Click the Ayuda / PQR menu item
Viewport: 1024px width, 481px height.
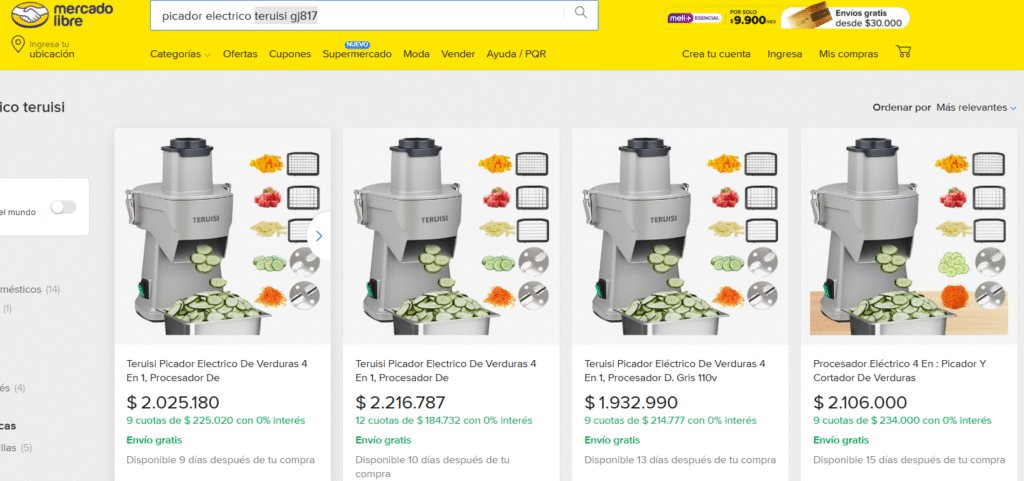click(x=516, y=54)
